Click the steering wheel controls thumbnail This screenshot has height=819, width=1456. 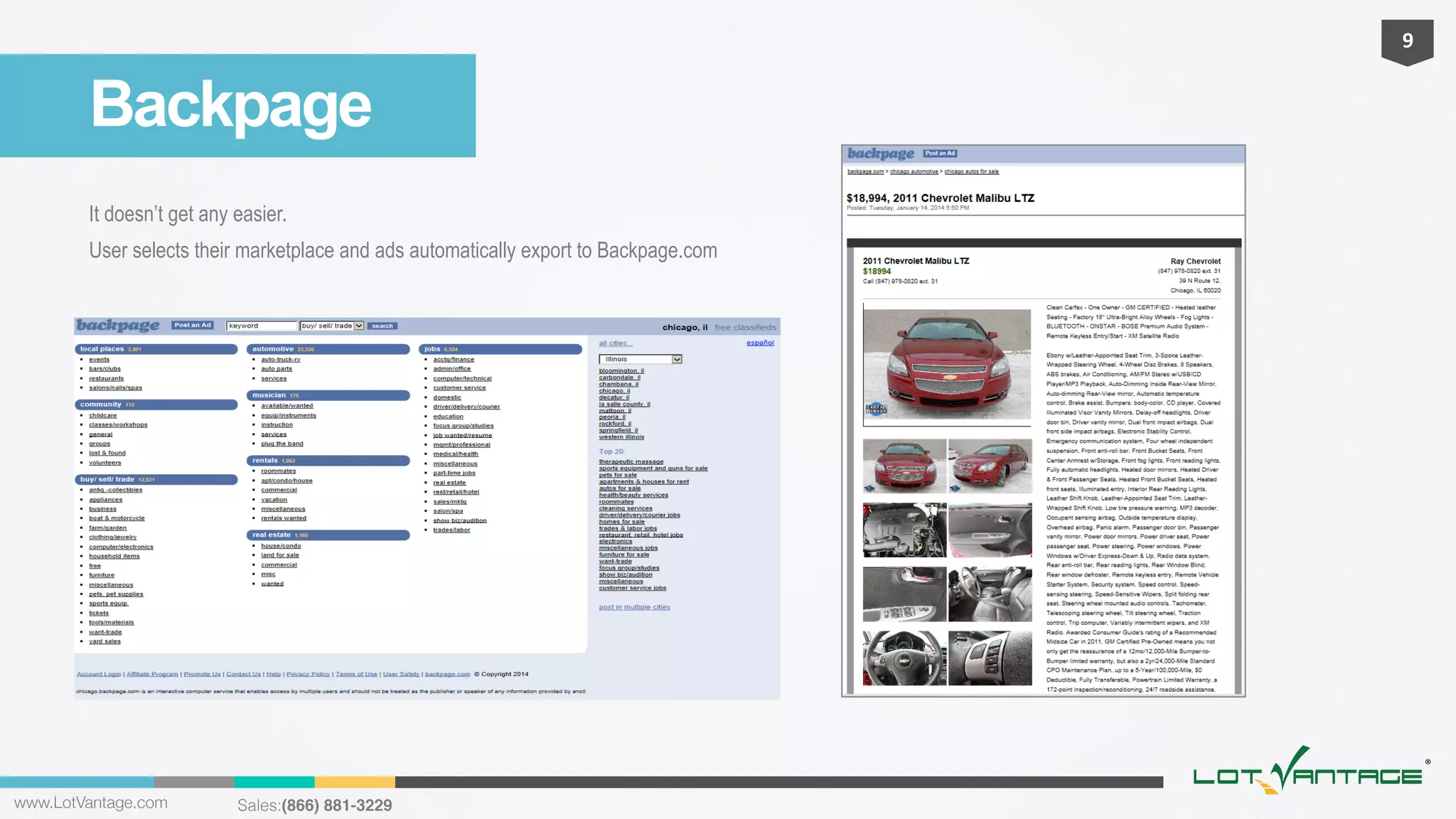(x=990, y=658)
